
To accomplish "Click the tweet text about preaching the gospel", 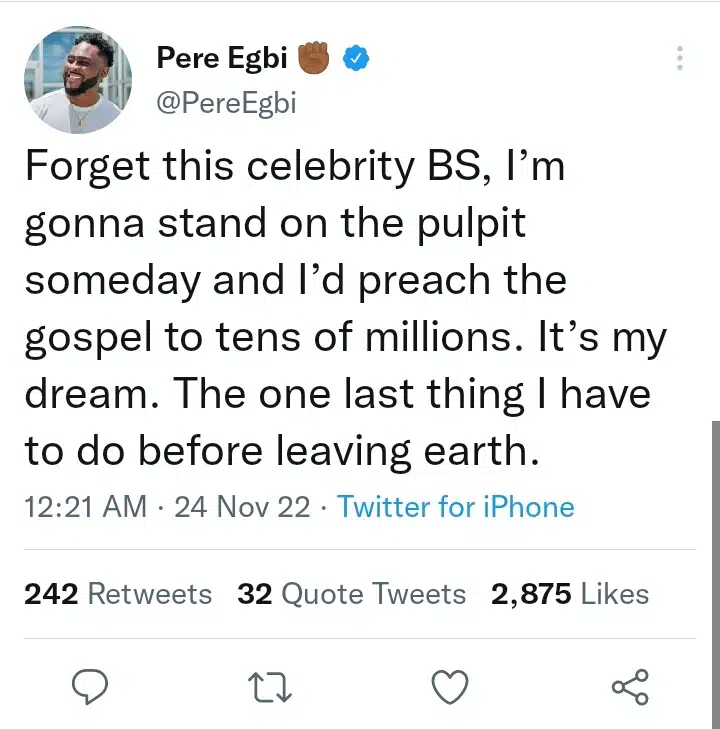I will (x=340, y=309).
